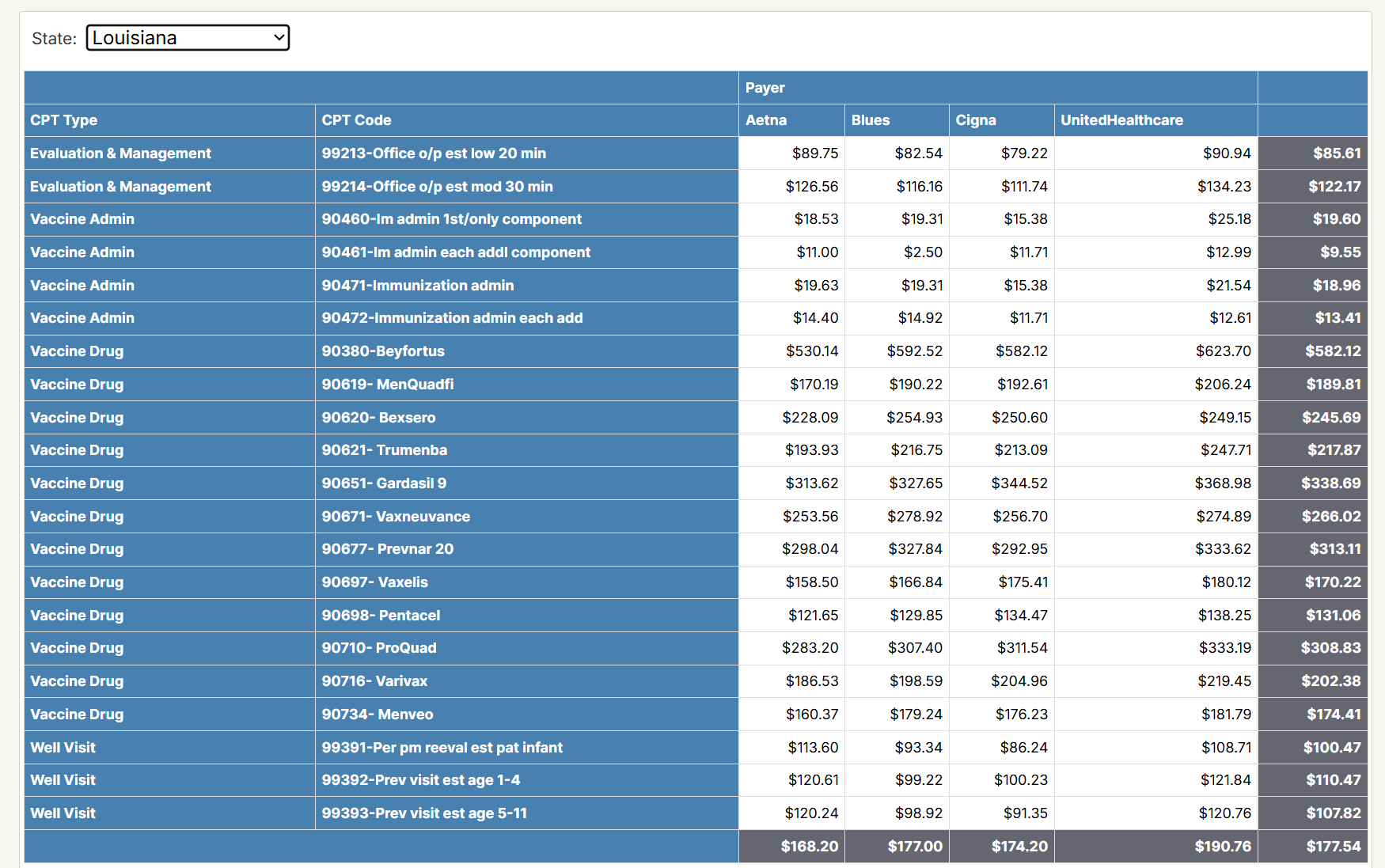Click 99392-Prev visit est age 1-4
Screen dimensions: 1385x868
[x=527, y=780]
